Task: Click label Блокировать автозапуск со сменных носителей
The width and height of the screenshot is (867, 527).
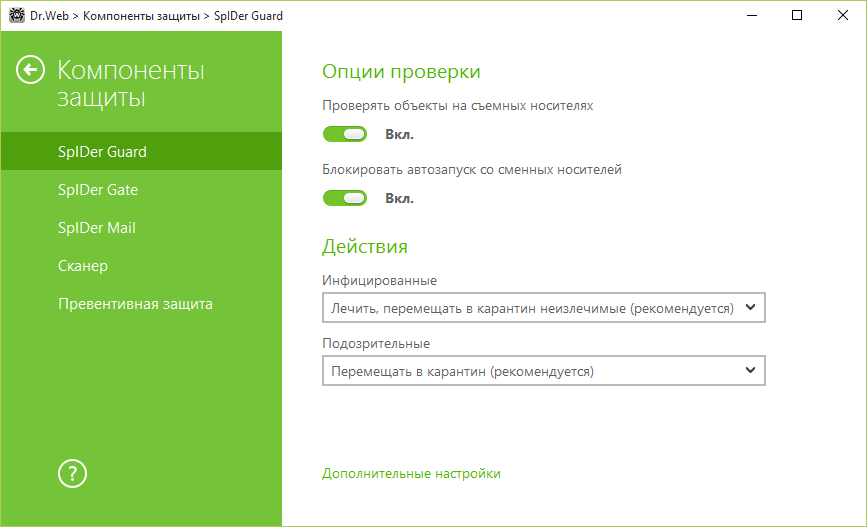Action: tap(472, 169)
